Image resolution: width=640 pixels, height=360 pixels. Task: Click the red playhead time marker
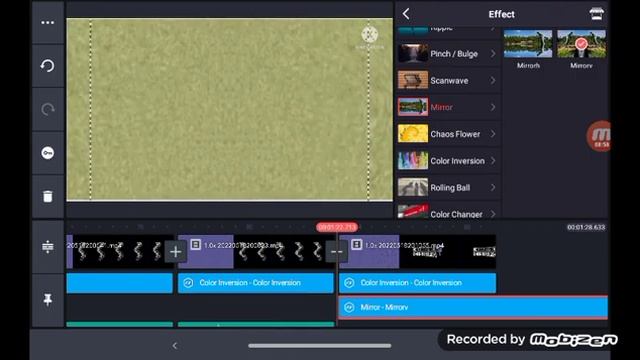coord(337,227)
